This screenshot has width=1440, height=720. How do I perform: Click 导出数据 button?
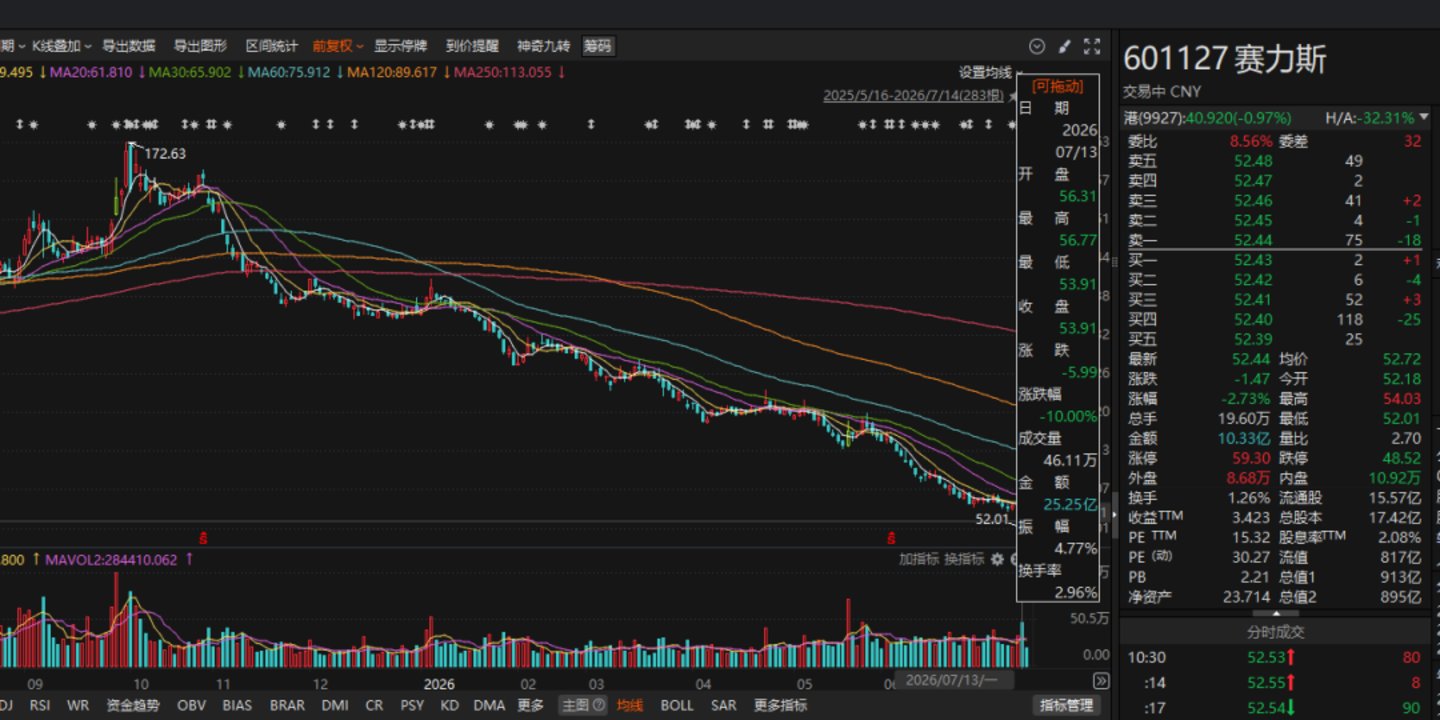tap(129, 46)
